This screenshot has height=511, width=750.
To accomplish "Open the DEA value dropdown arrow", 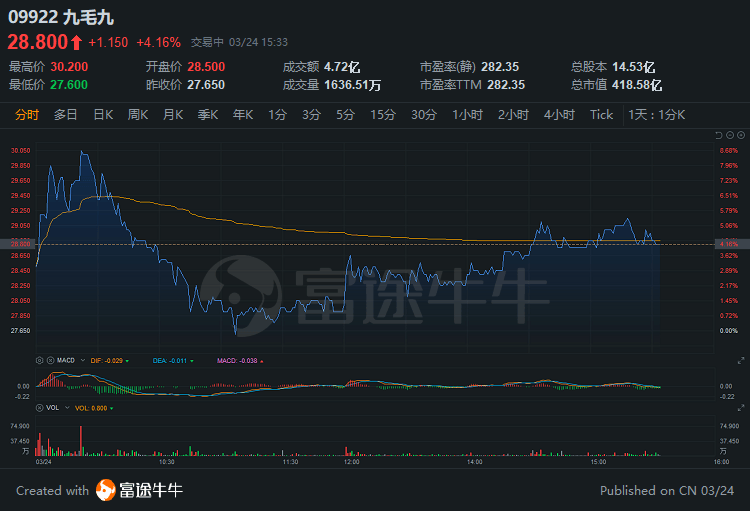I will [192, 361].
